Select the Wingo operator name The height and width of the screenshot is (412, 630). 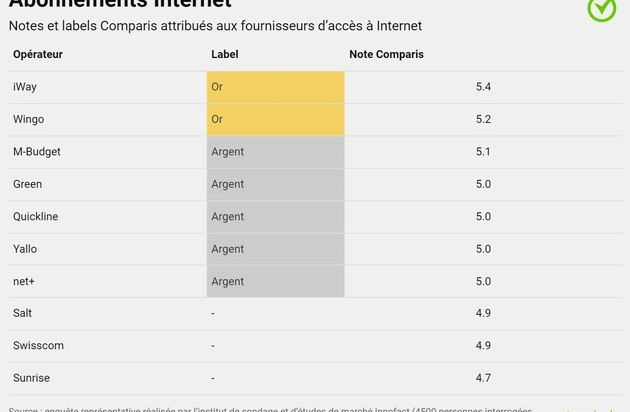[28, 119]
